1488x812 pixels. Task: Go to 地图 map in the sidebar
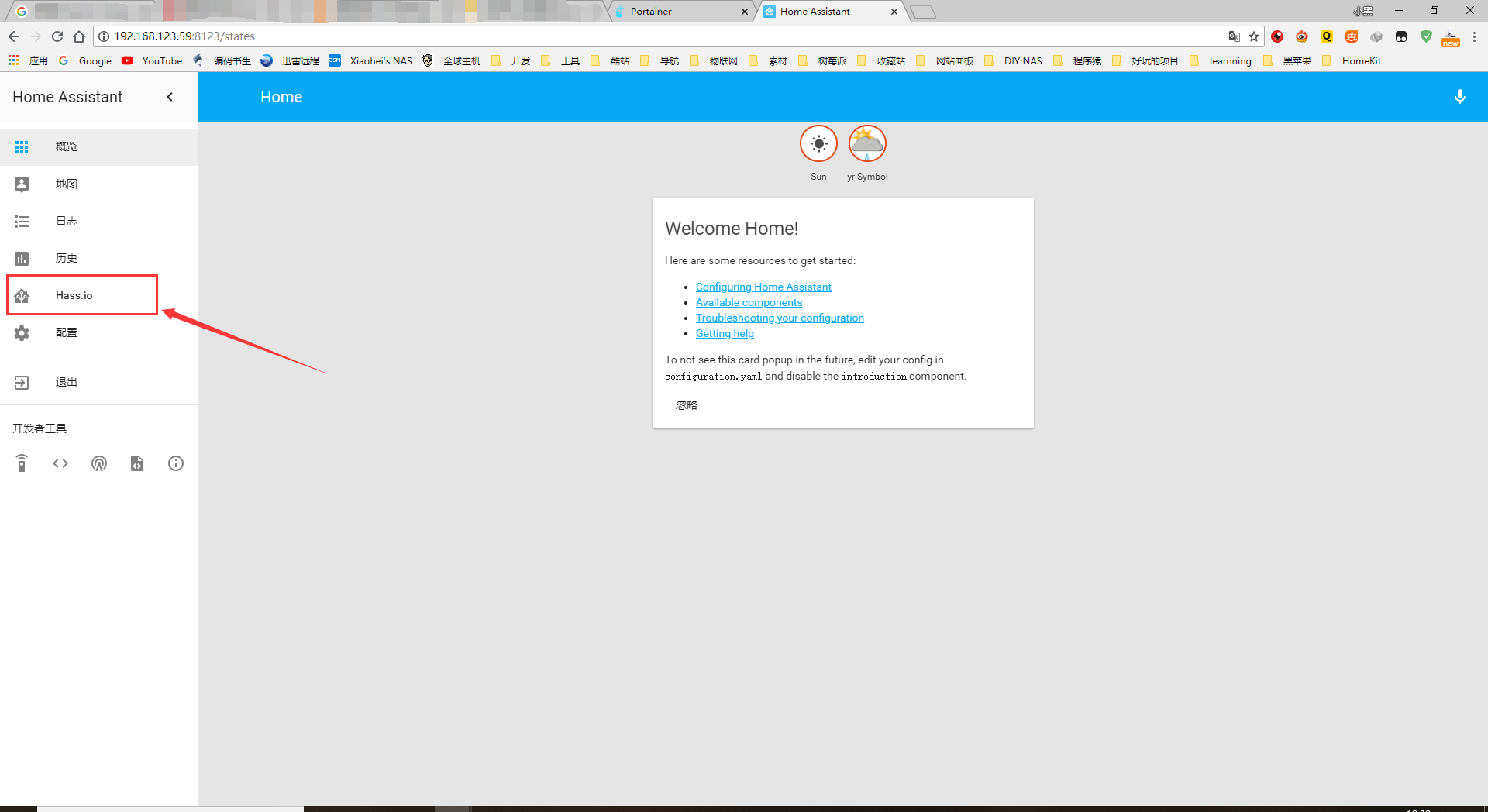tap(67, 184)
